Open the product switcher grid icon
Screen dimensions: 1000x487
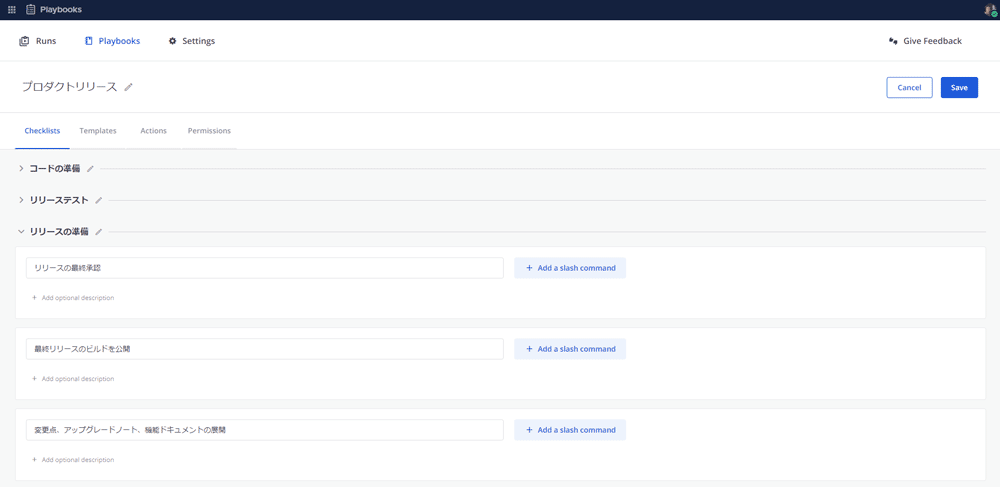click(12, 10)
